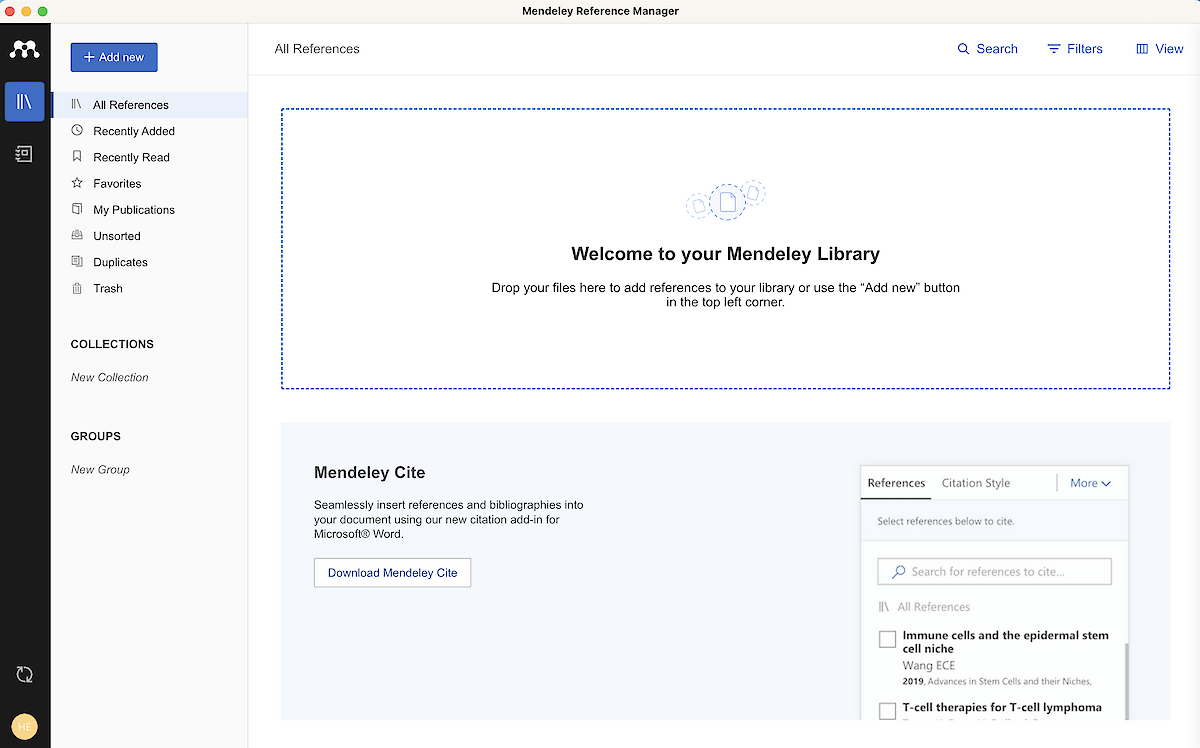The height and width of the screenshot is (748, 1200).
Task: Check the T-cell therapies reference checkbox
Action: pyautogui.click(x=887, y=711)
